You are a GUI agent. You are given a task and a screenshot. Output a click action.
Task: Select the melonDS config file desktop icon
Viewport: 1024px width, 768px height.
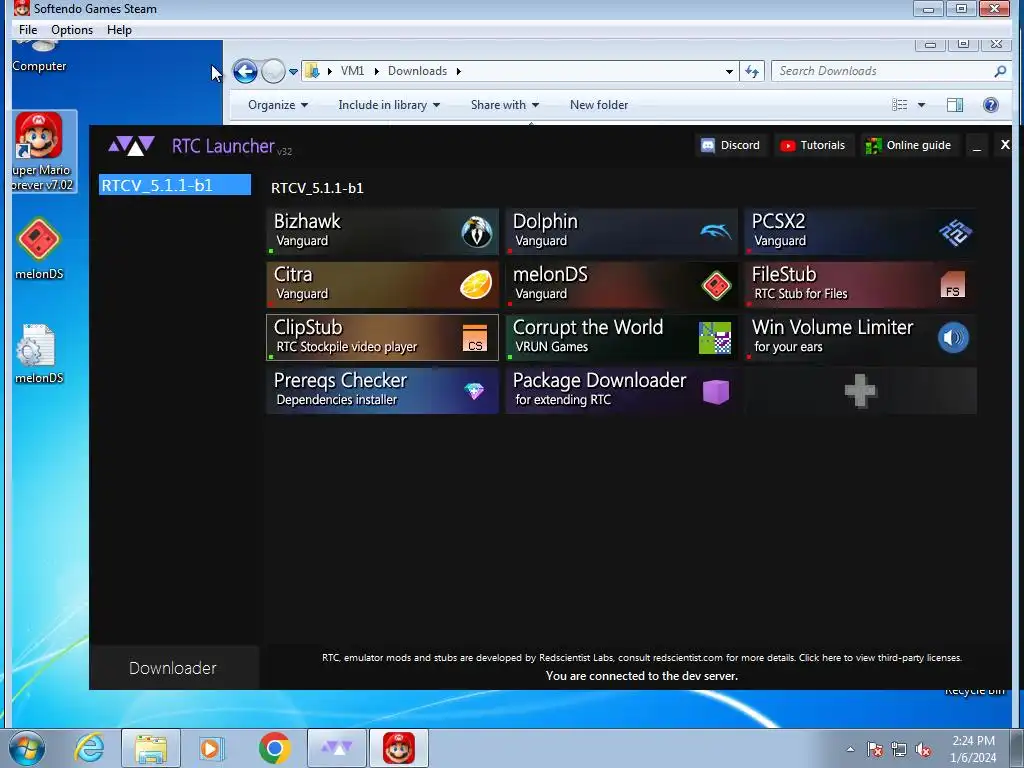(x=39, y=353)
